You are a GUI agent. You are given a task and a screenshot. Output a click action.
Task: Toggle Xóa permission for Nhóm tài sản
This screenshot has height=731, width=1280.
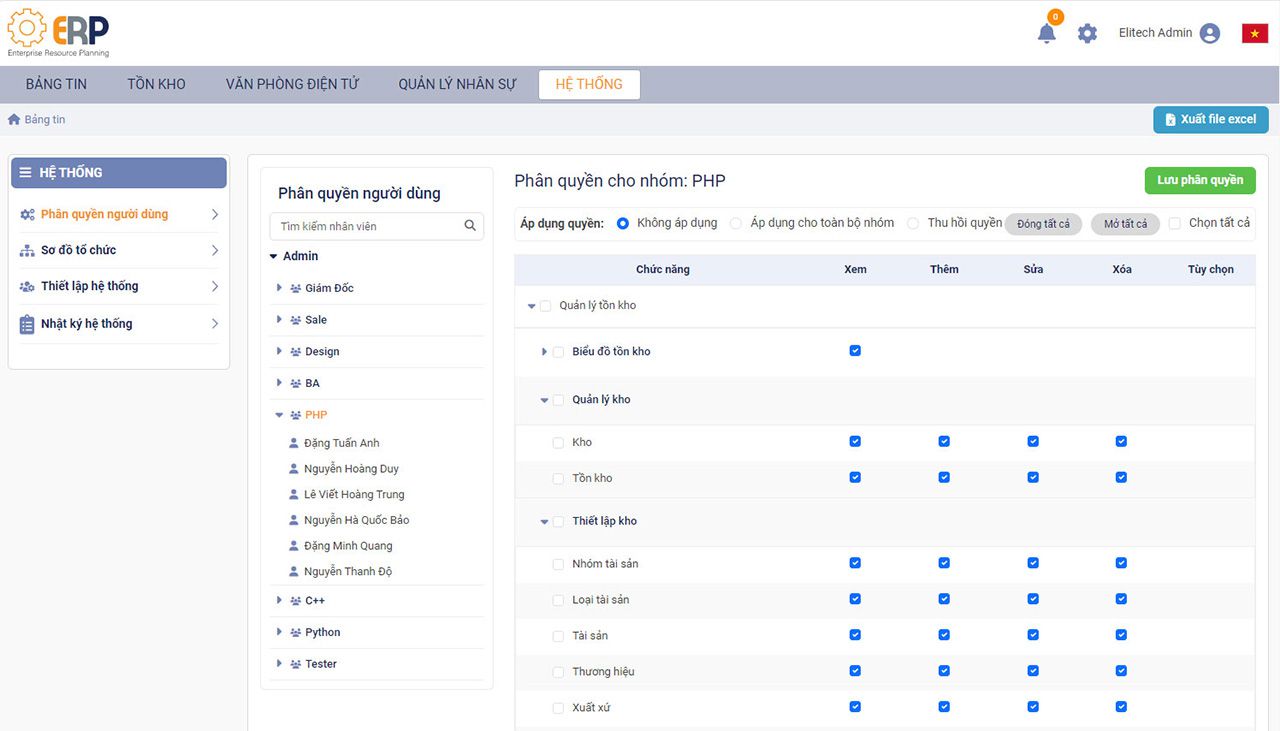point(1121,564)
